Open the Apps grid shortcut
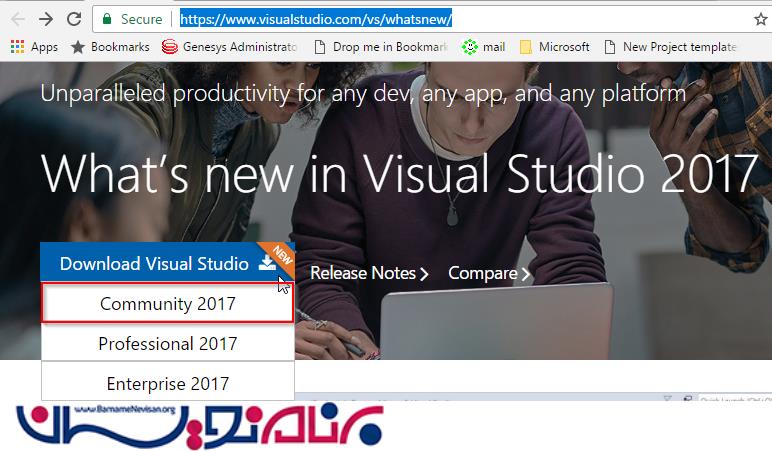The image size is (772, 451). (x=34, y=47)
